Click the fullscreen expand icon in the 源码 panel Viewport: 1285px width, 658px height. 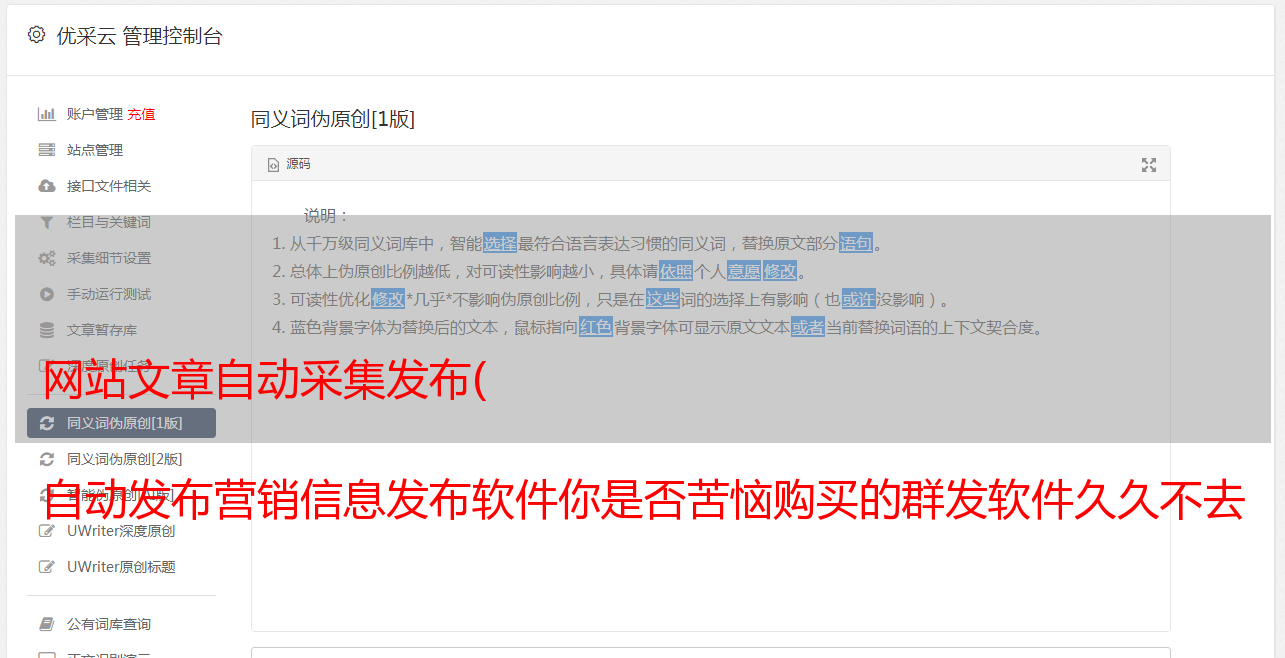(1149, 165)
